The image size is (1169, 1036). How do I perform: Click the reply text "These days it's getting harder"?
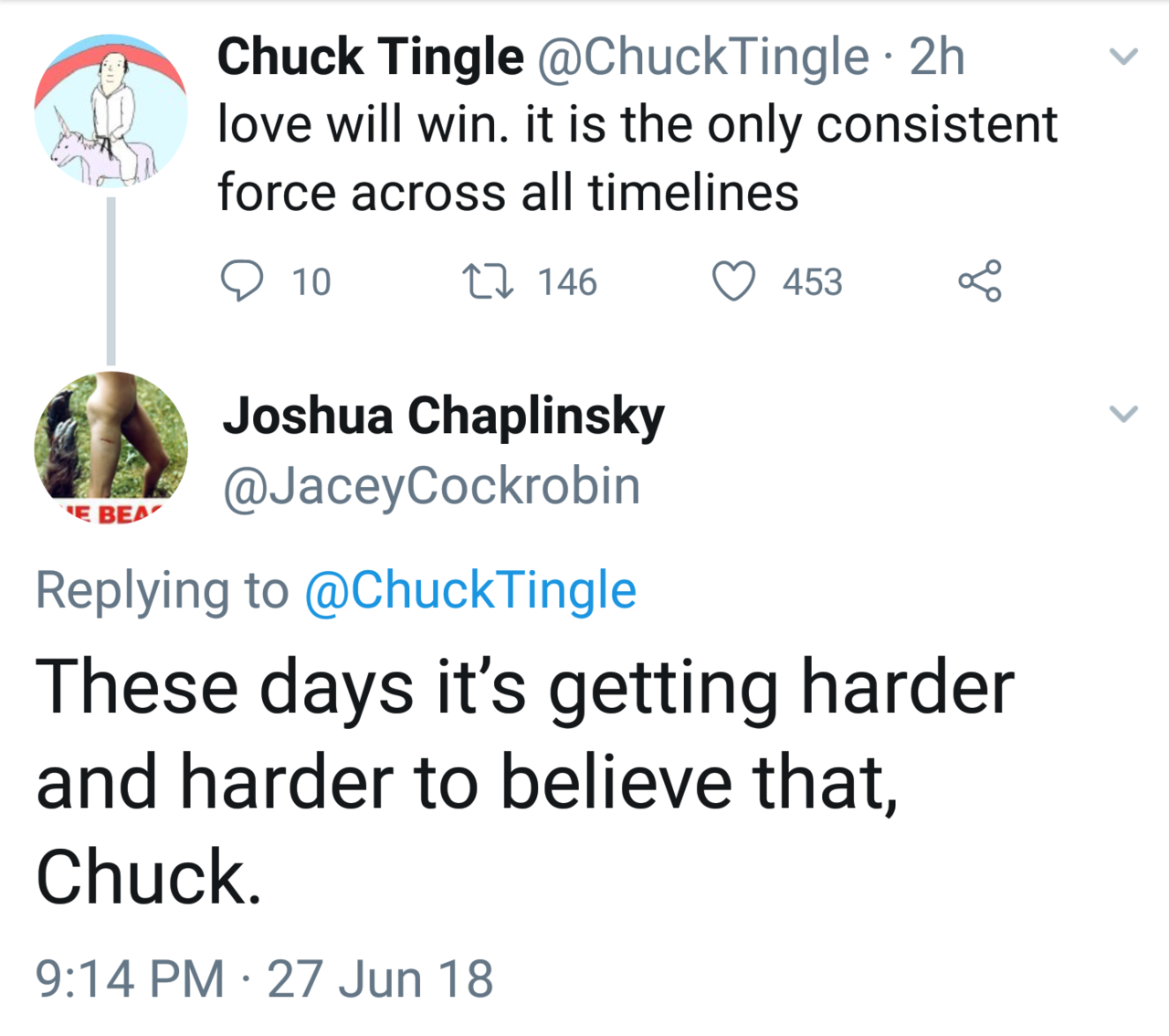(524, 687)
